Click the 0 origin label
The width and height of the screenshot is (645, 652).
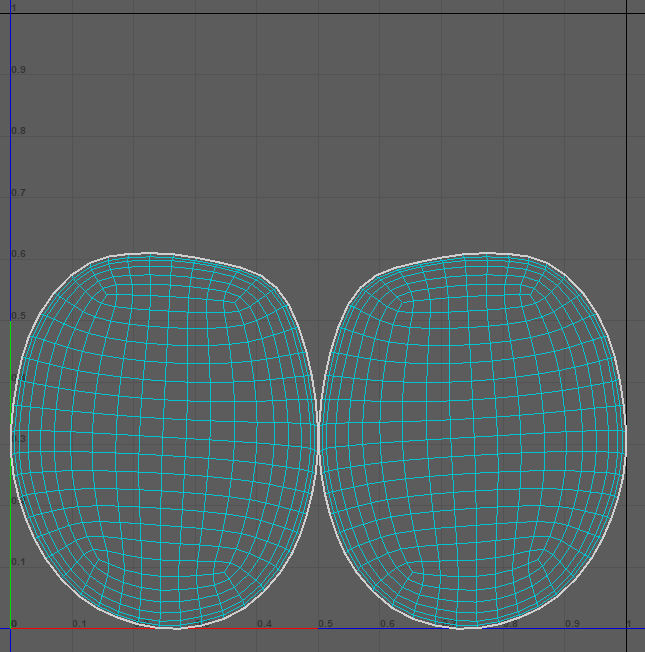[x=14, y=624]
